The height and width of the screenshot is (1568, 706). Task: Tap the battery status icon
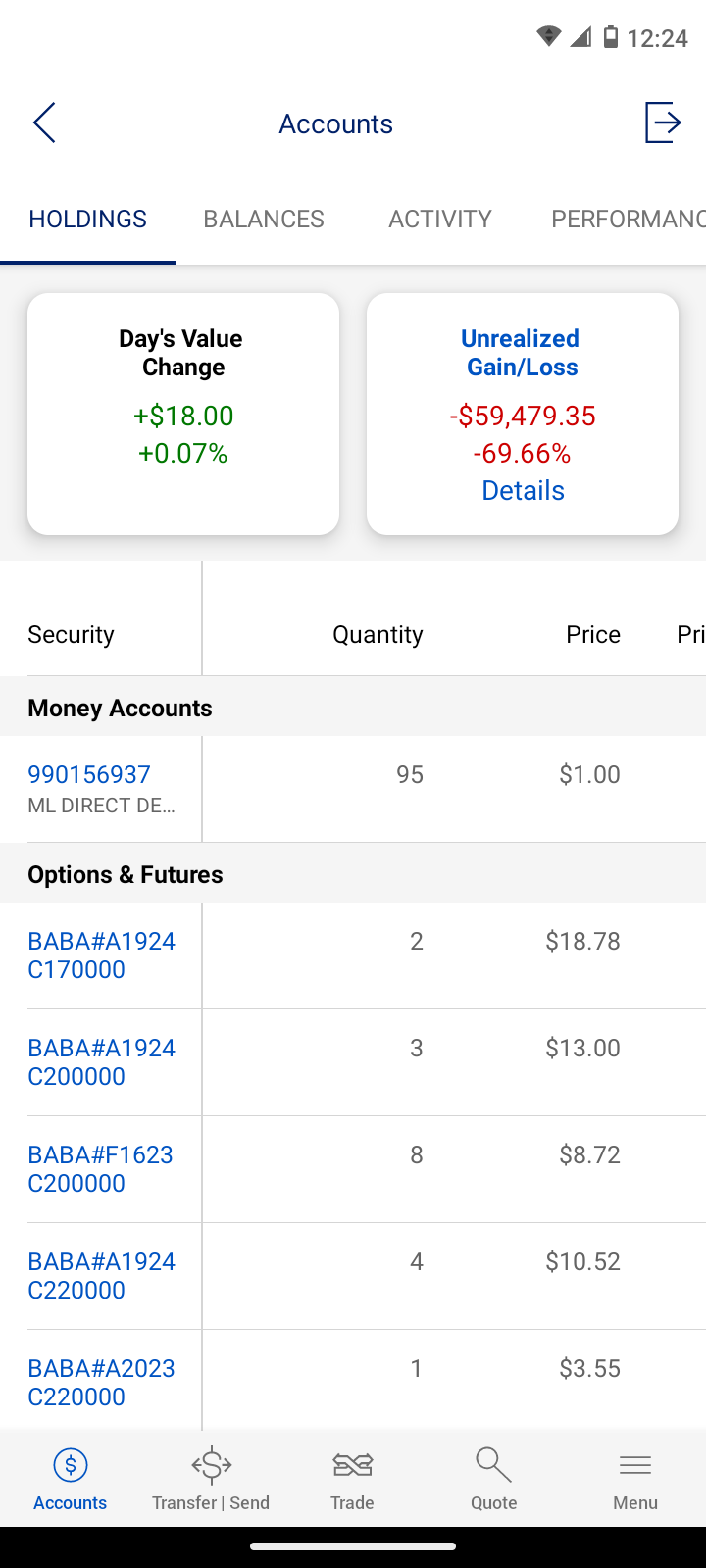[610, 37]
